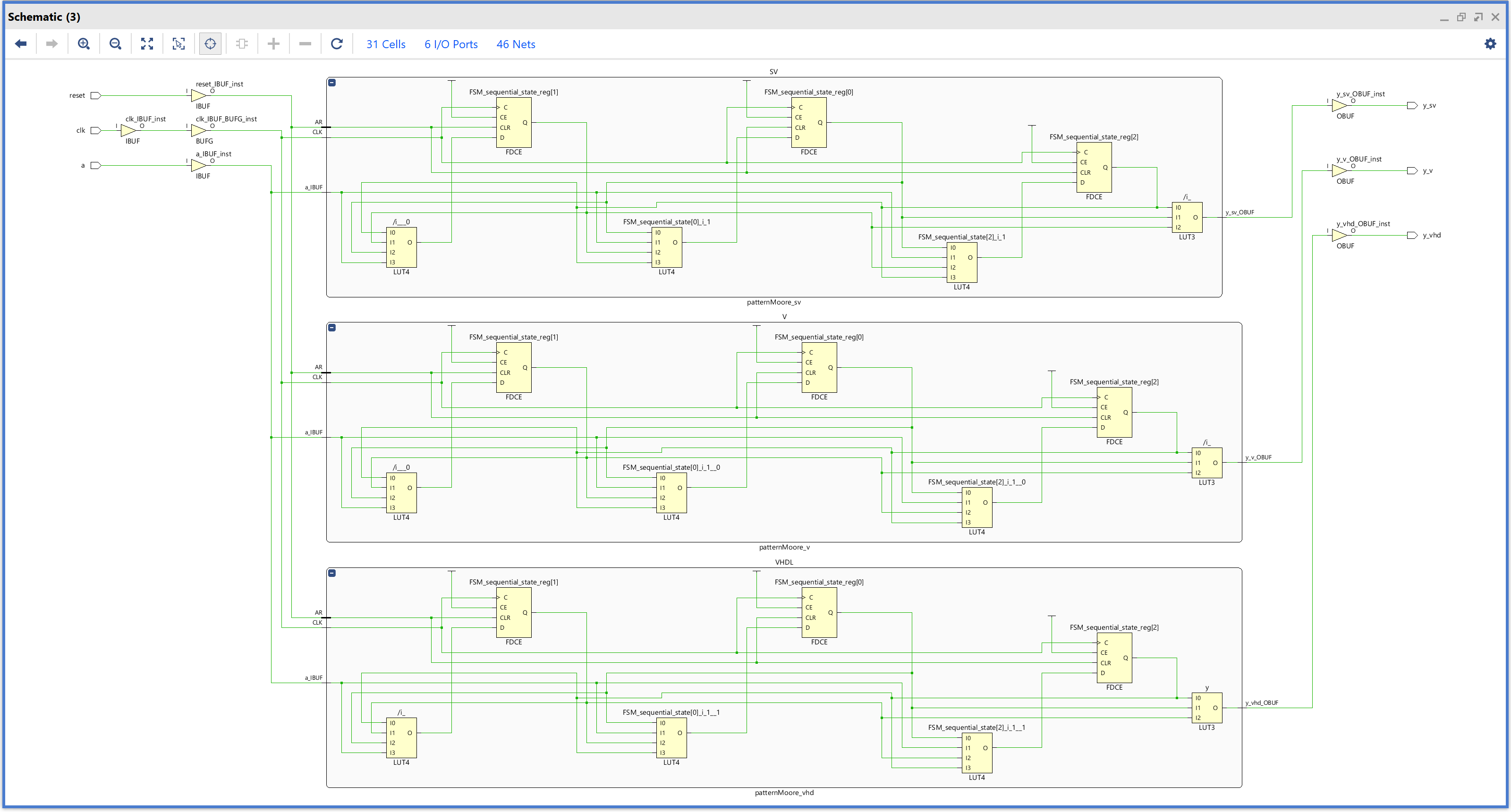Zoom in on the schematic
Screen dimensions: 1511x812
click(84, 44)
